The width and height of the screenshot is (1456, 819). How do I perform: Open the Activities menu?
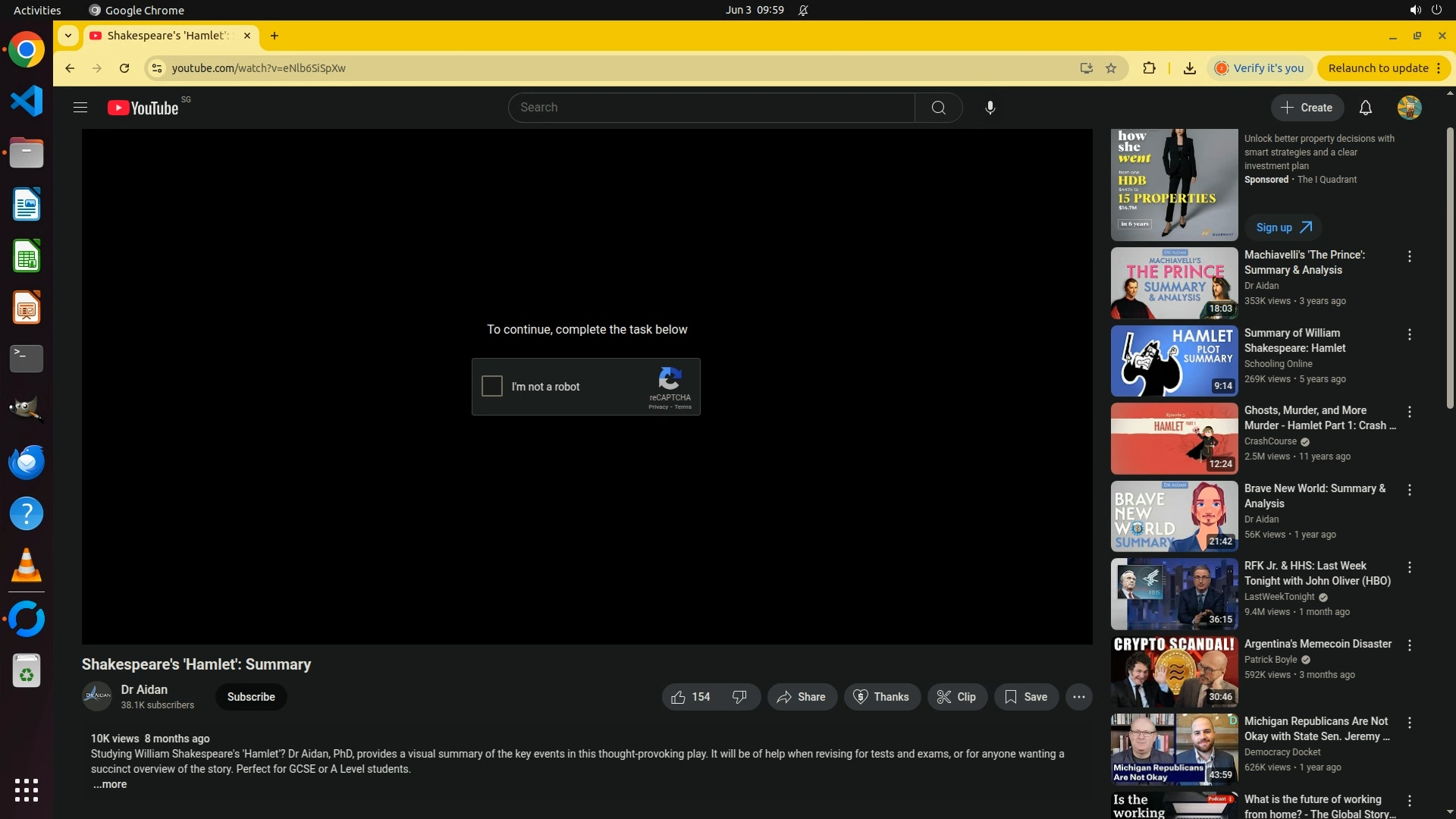pos(37,10)
